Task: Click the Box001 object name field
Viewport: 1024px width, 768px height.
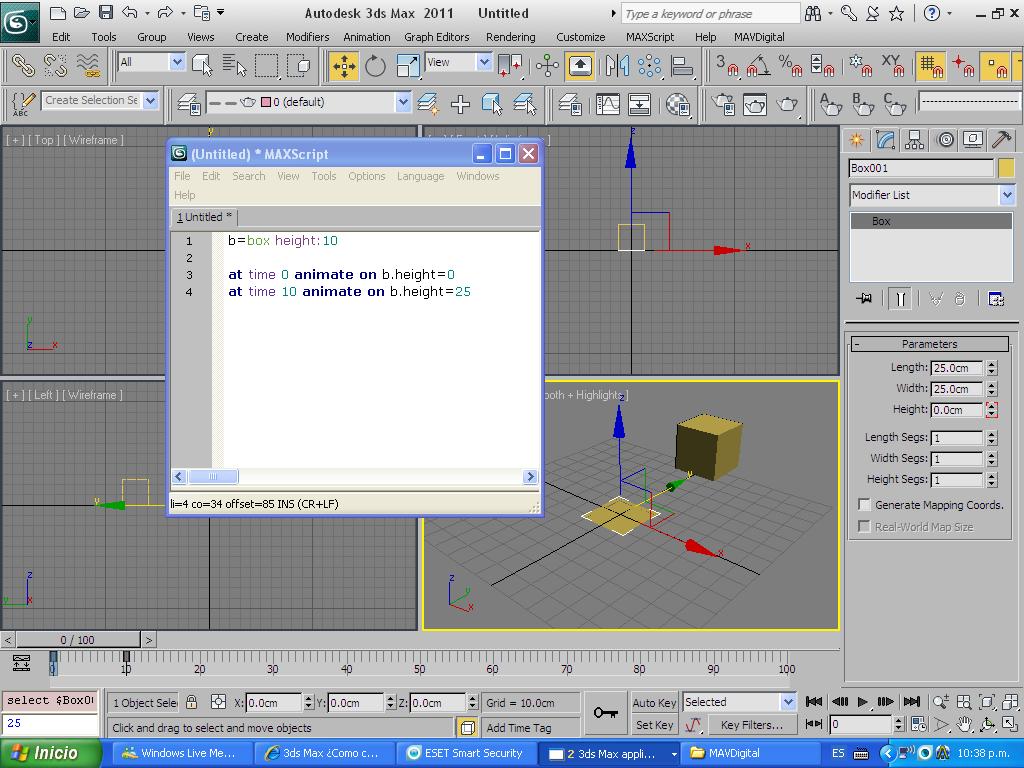Action: click(x=921, y=168)
